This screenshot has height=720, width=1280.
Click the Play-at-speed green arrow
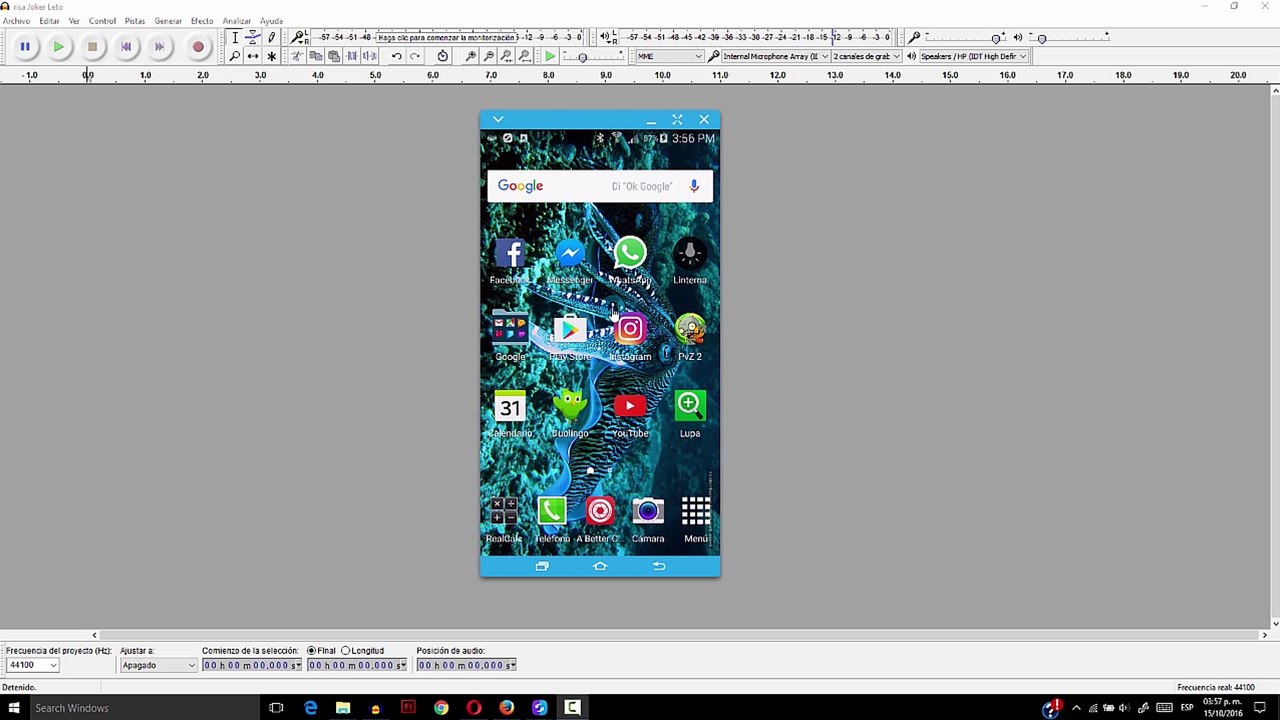pos(550,56)
